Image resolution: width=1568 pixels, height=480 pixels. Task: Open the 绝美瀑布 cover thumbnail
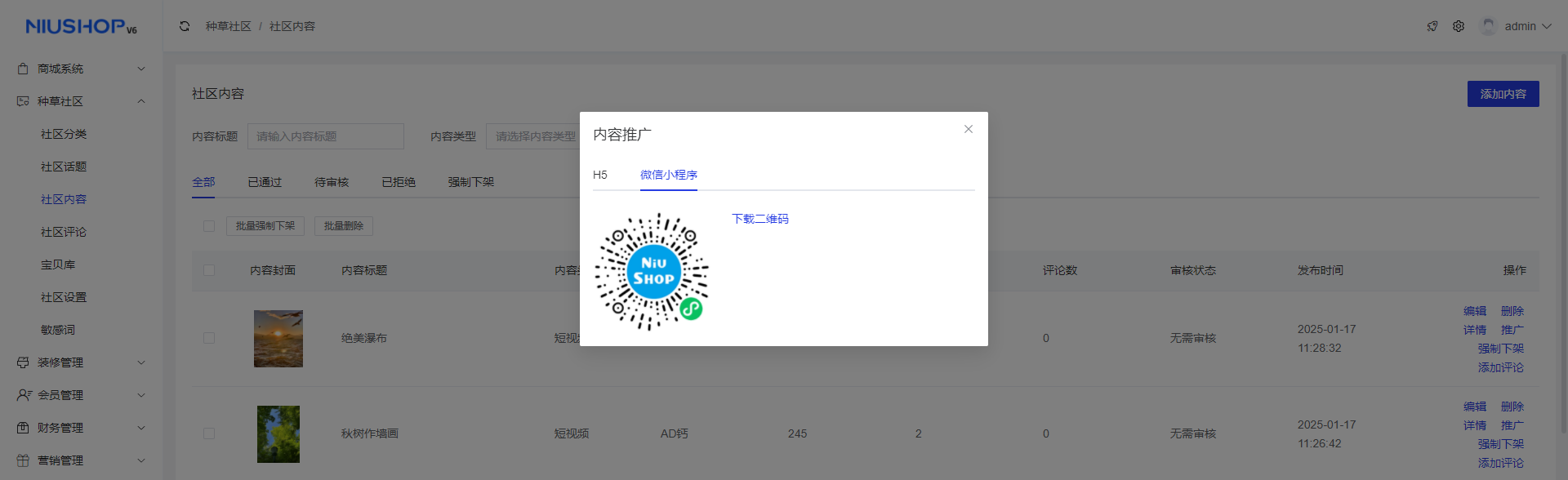pyautogui.click(x=278, y=339)
